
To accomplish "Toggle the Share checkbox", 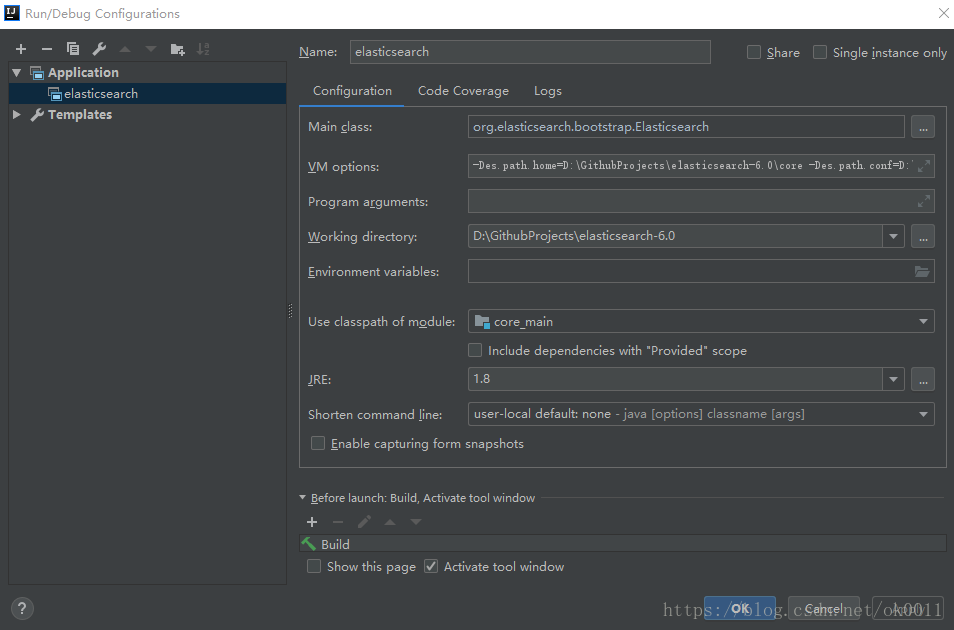I will click(x=754, y=52).
